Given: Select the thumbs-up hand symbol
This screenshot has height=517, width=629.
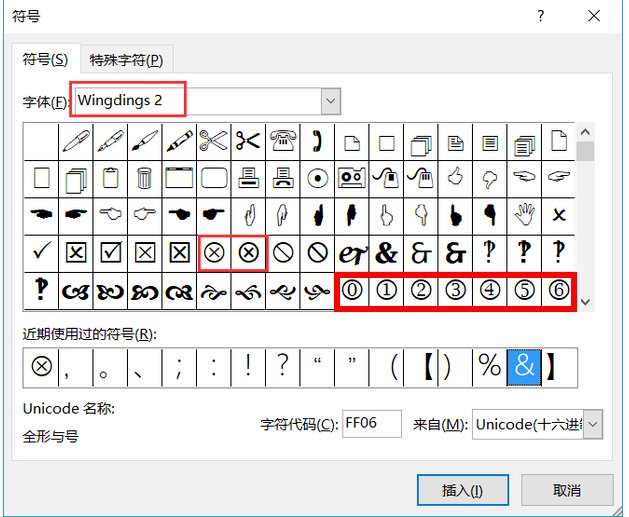Looking at the screenshot, I should (x=455, y=178).
